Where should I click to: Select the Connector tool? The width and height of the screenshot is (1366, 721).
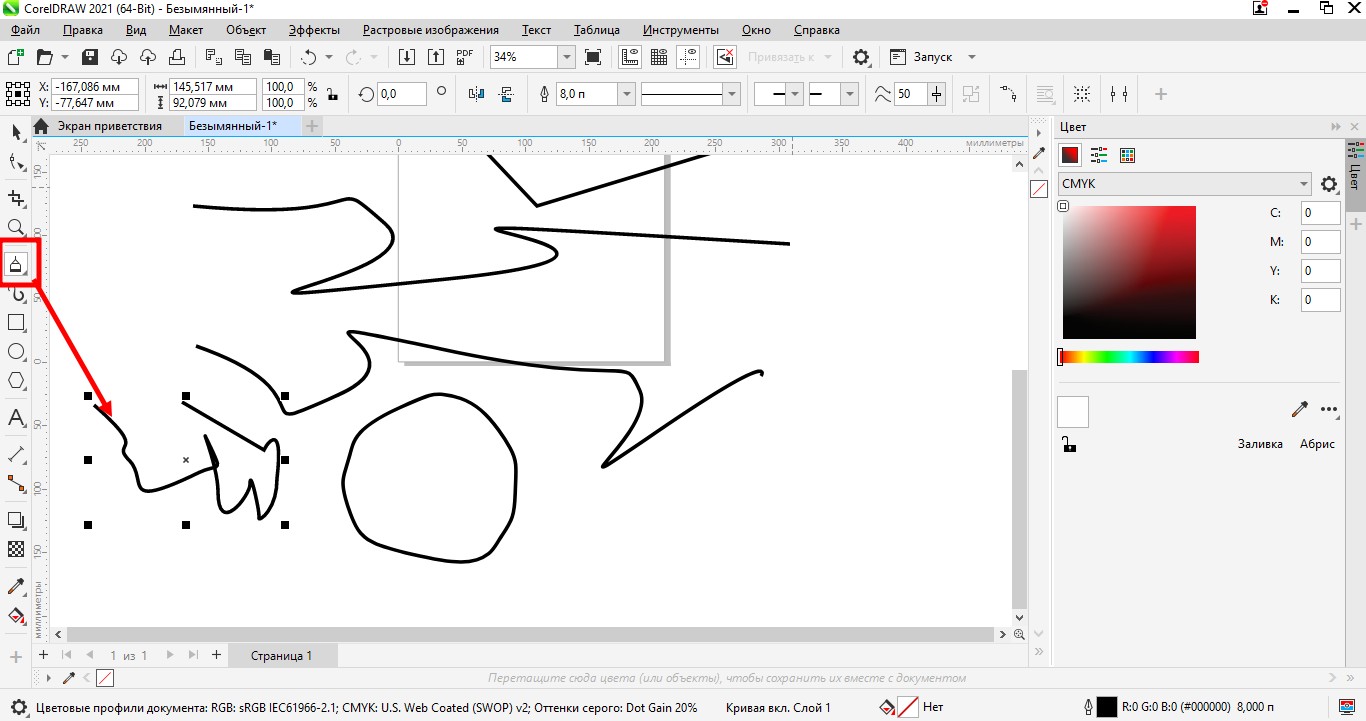[16, 484]
